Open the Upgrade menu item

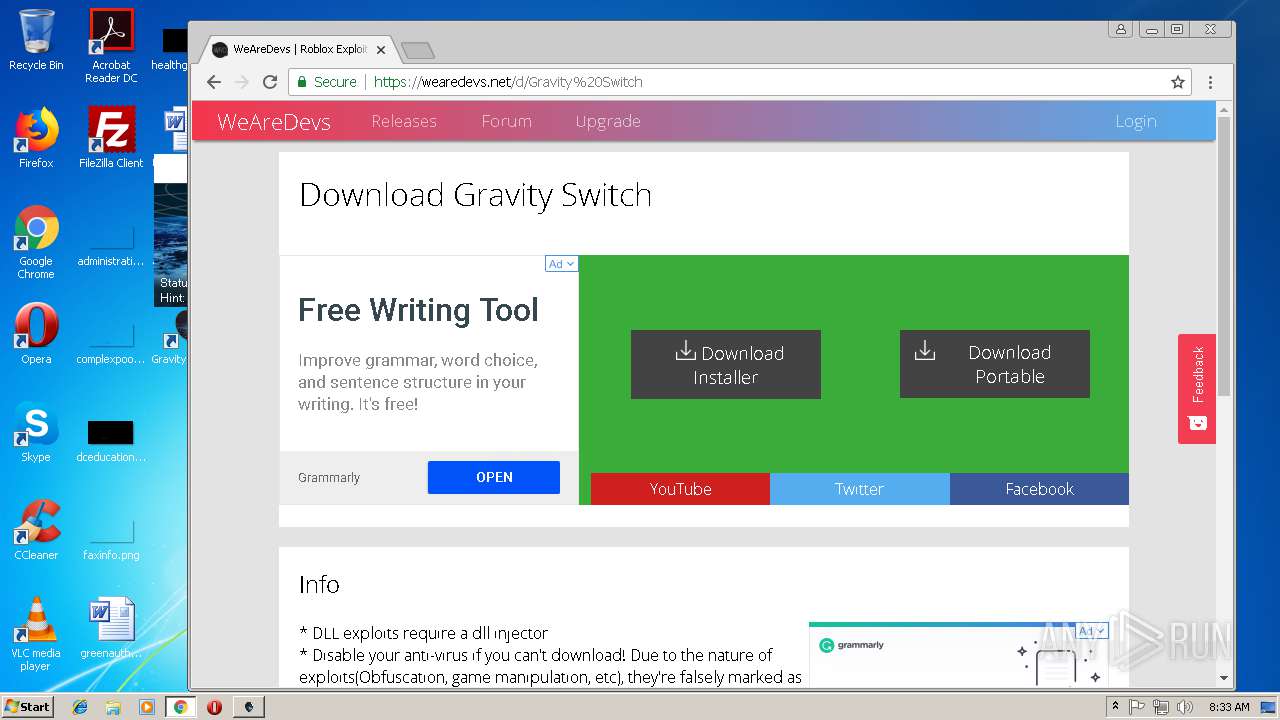(608, 121)
